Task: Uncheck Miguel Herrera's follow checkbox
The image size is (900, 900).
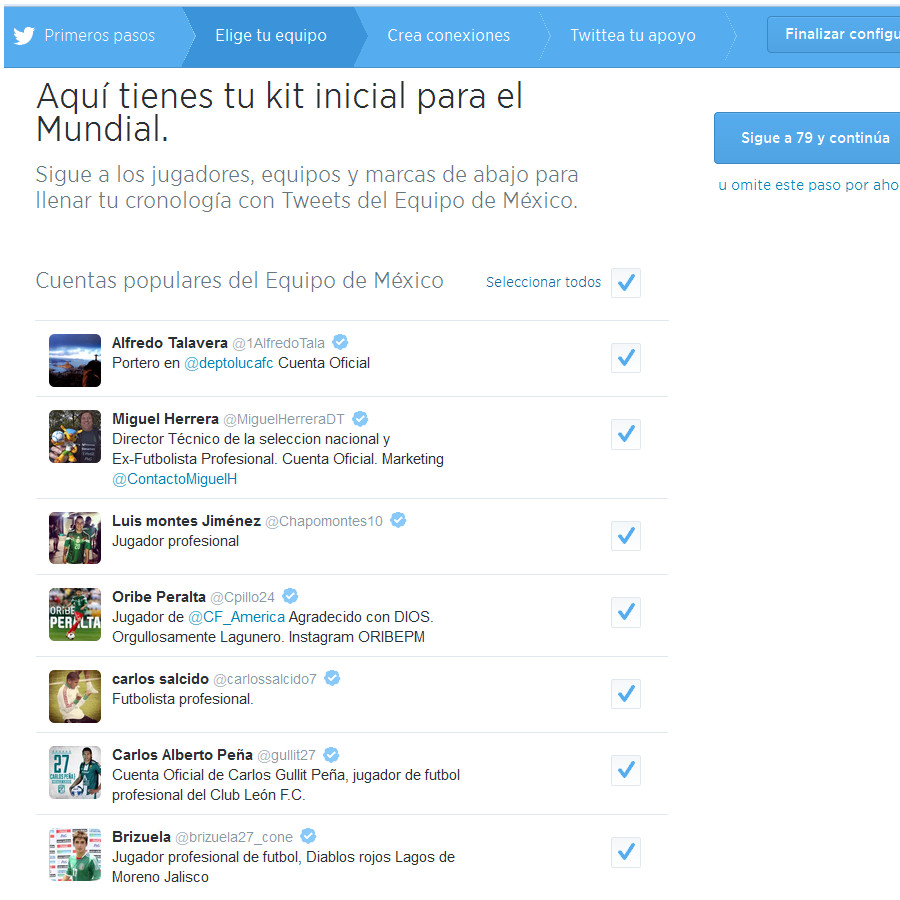Action: tap(625, 434)
